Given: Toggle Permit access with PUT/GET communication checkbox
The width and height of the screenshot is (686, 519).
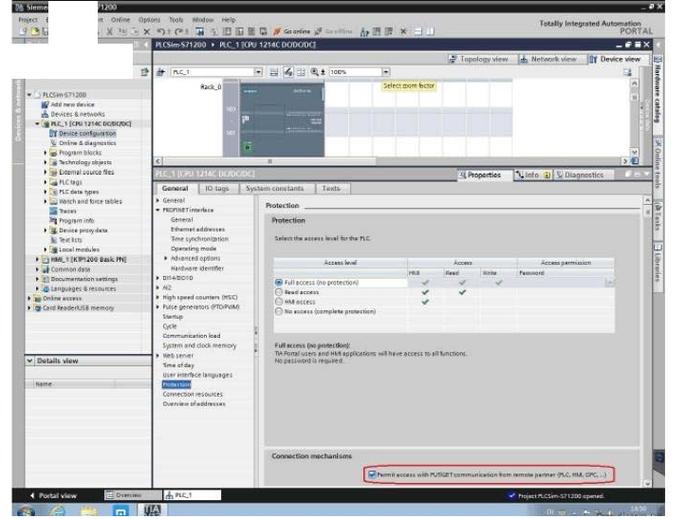Looking at the screenshot, I should [371, 474].
